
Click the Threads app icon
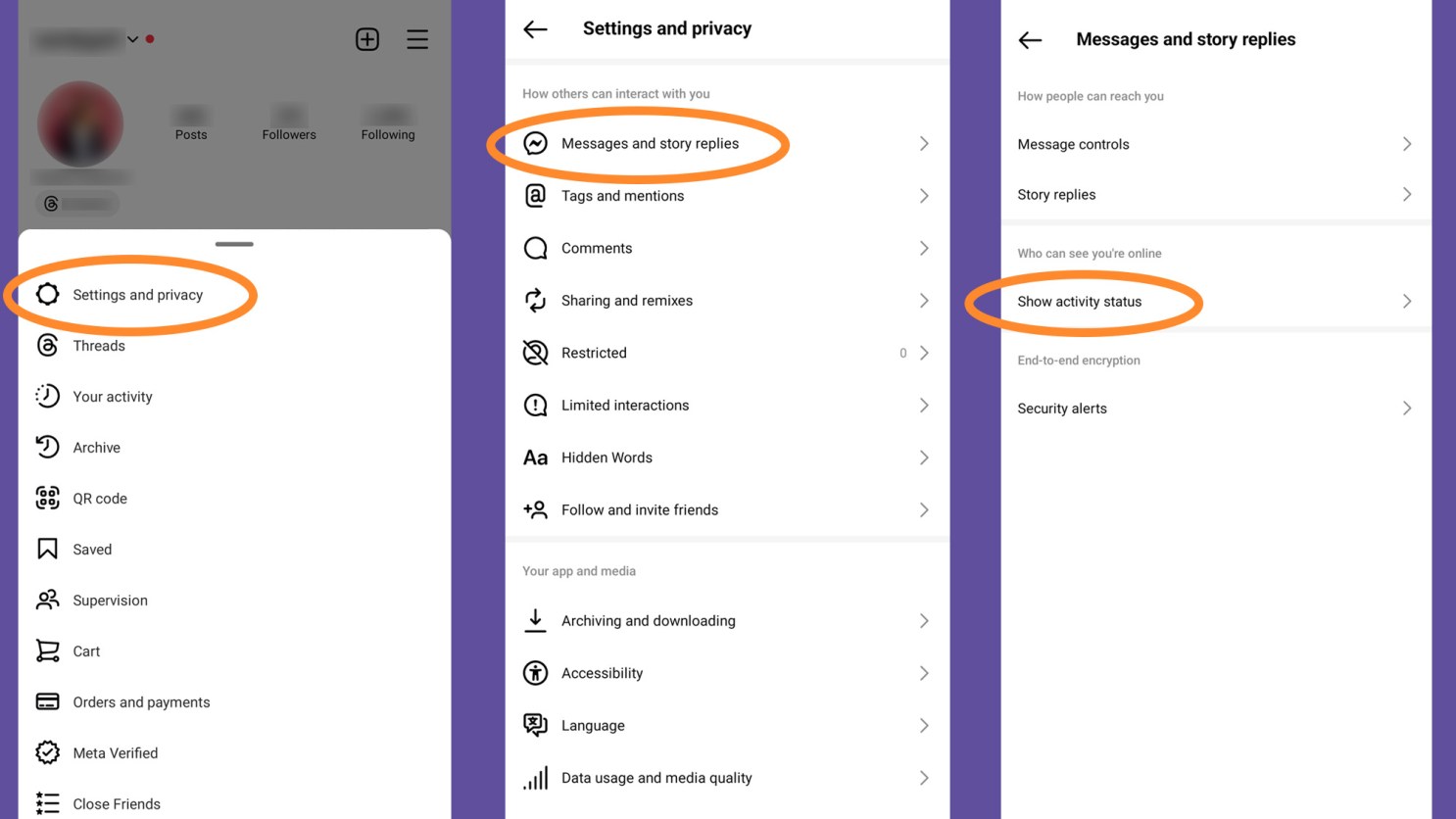tap(47, 345)
